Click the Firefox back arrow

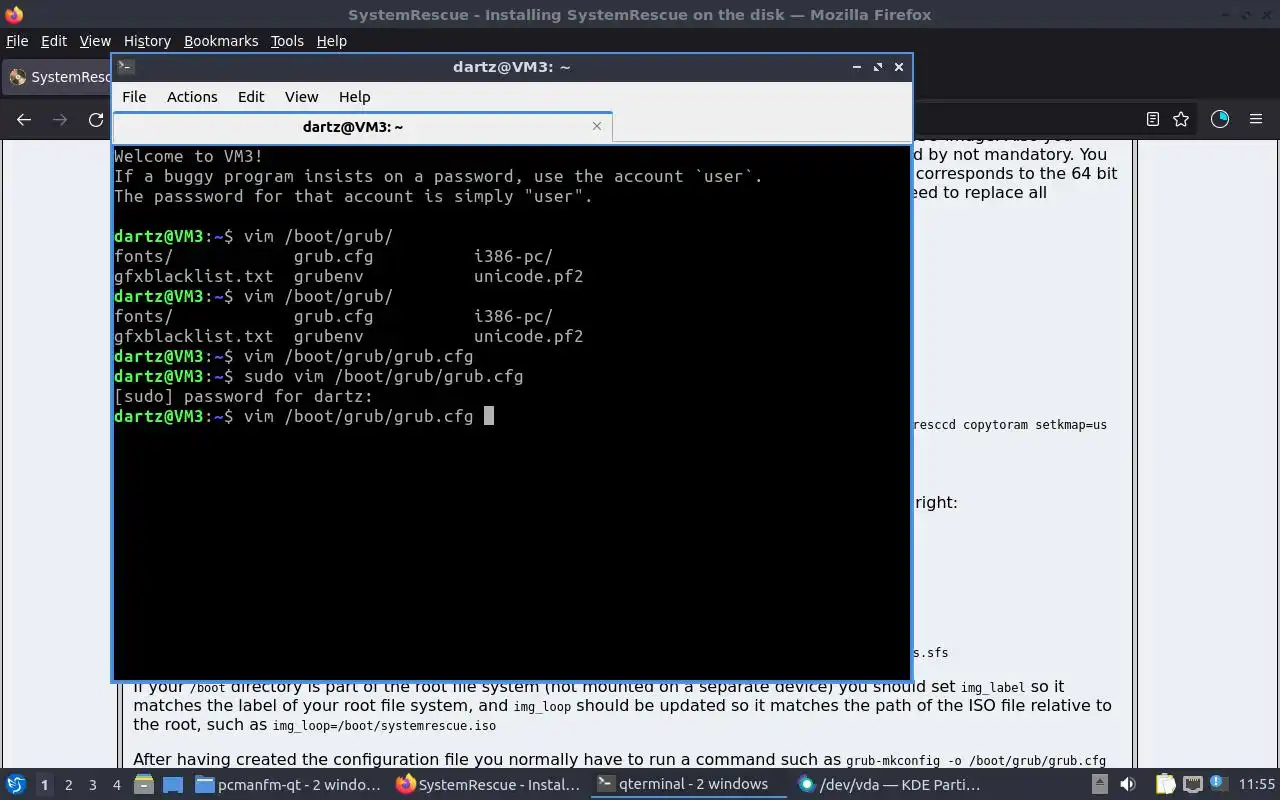tap(24, 119)
